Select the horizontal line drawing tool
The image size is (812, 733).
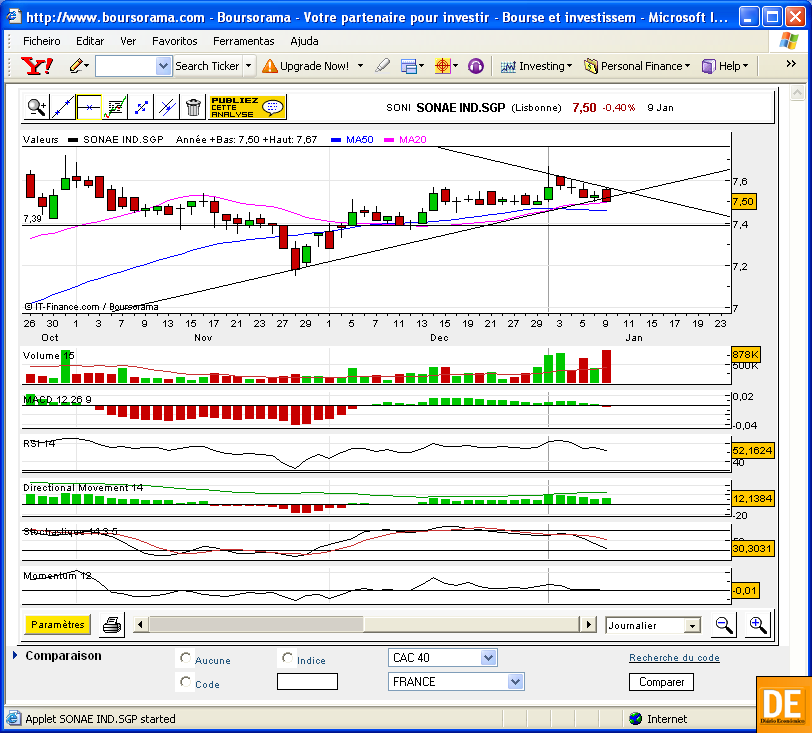click(x=89, y=107)
